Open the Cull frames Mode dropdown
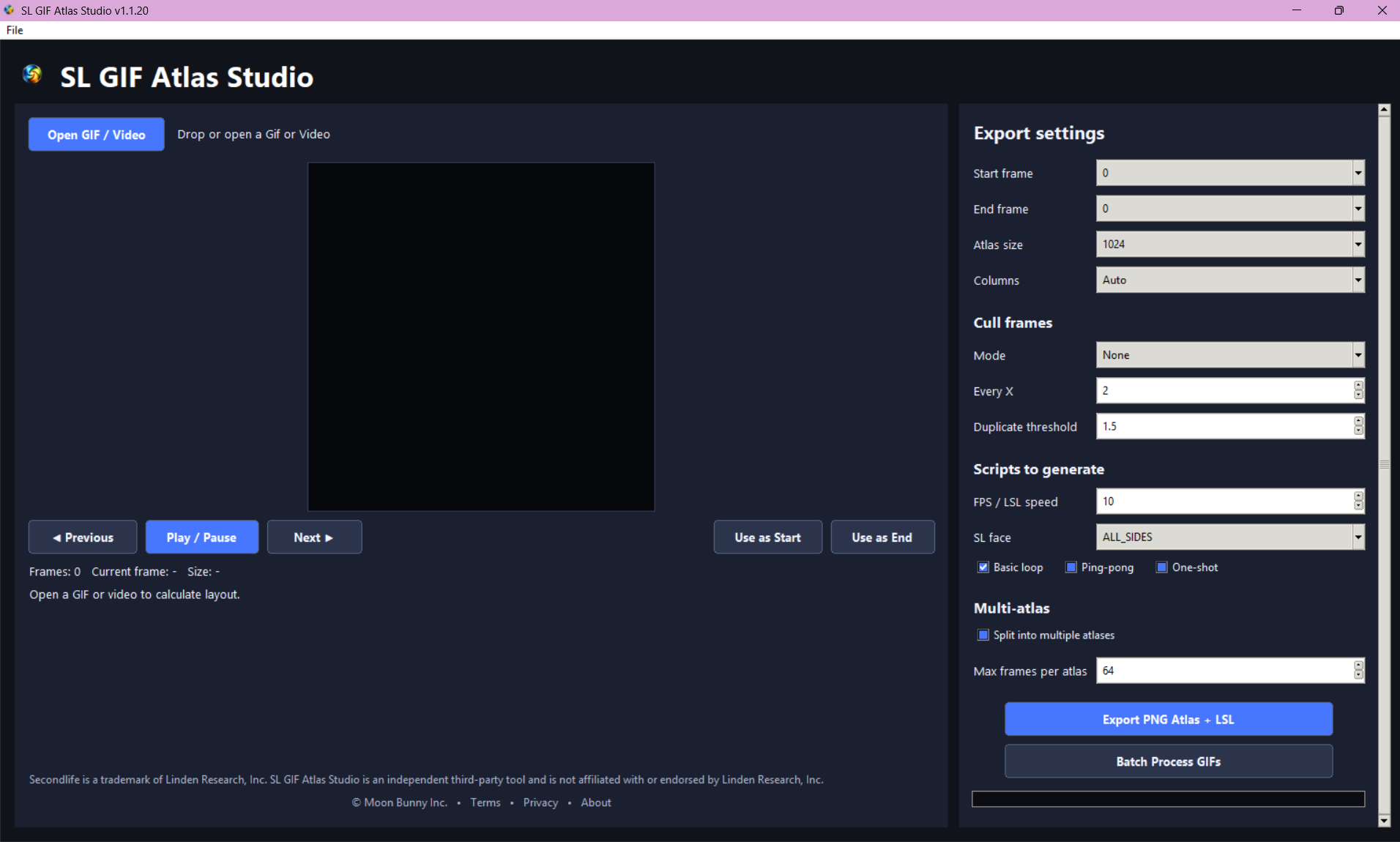Screen dimensions: 1400x842 (1358, 355)
